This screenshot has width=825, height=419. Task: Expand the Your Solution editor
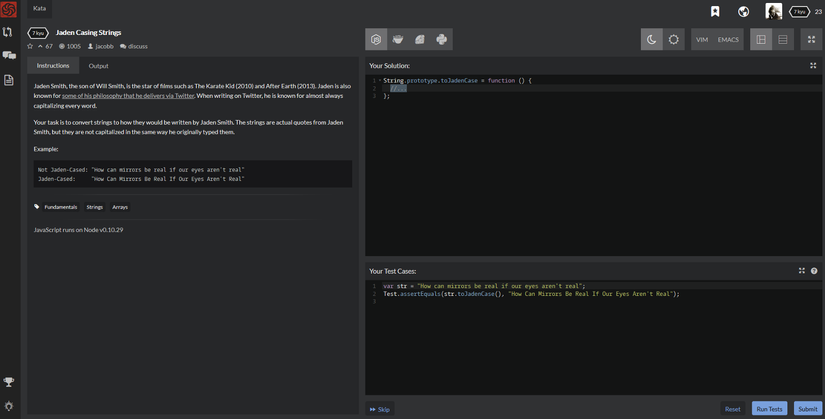coord(813,66)
